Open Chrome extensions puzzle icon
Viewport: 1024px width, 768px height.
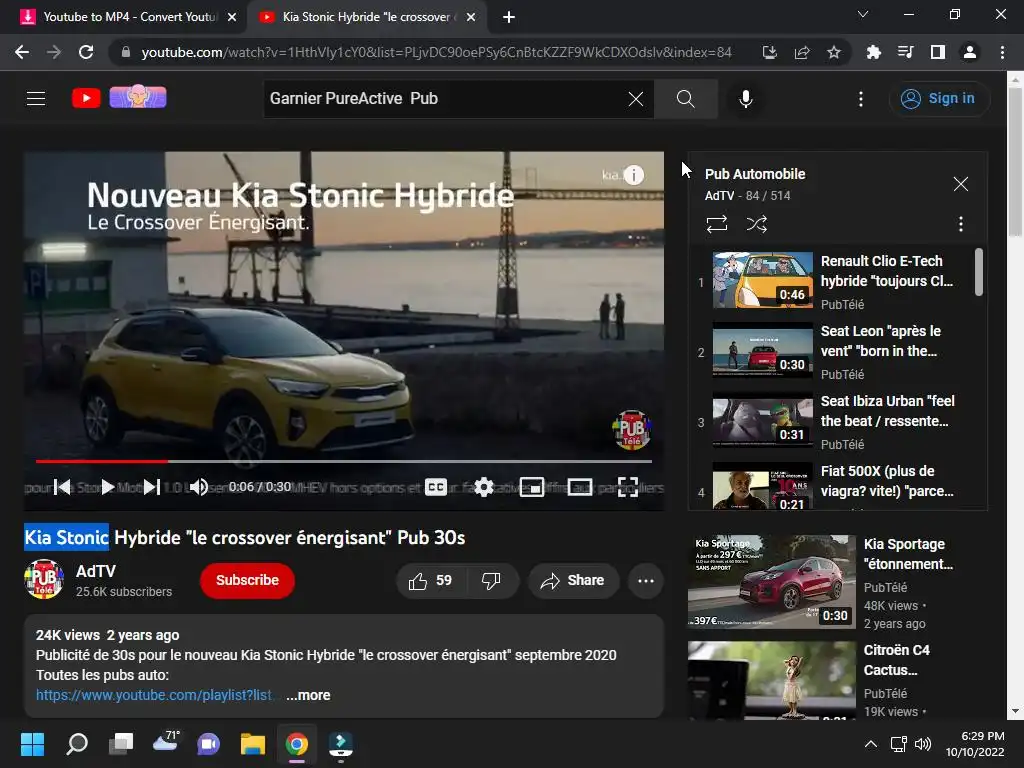point(873,52)
